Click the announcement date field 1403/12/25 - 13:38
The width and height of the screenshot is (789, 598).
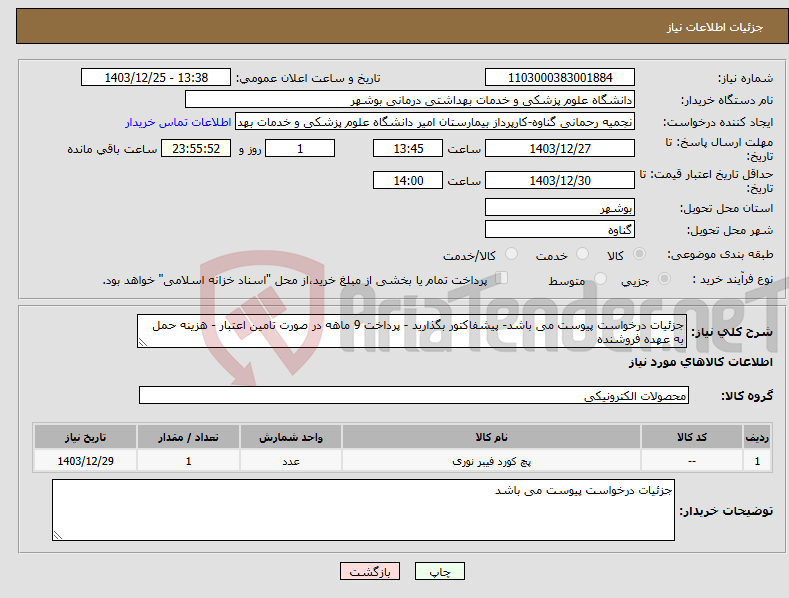click(x=156, y=78)
